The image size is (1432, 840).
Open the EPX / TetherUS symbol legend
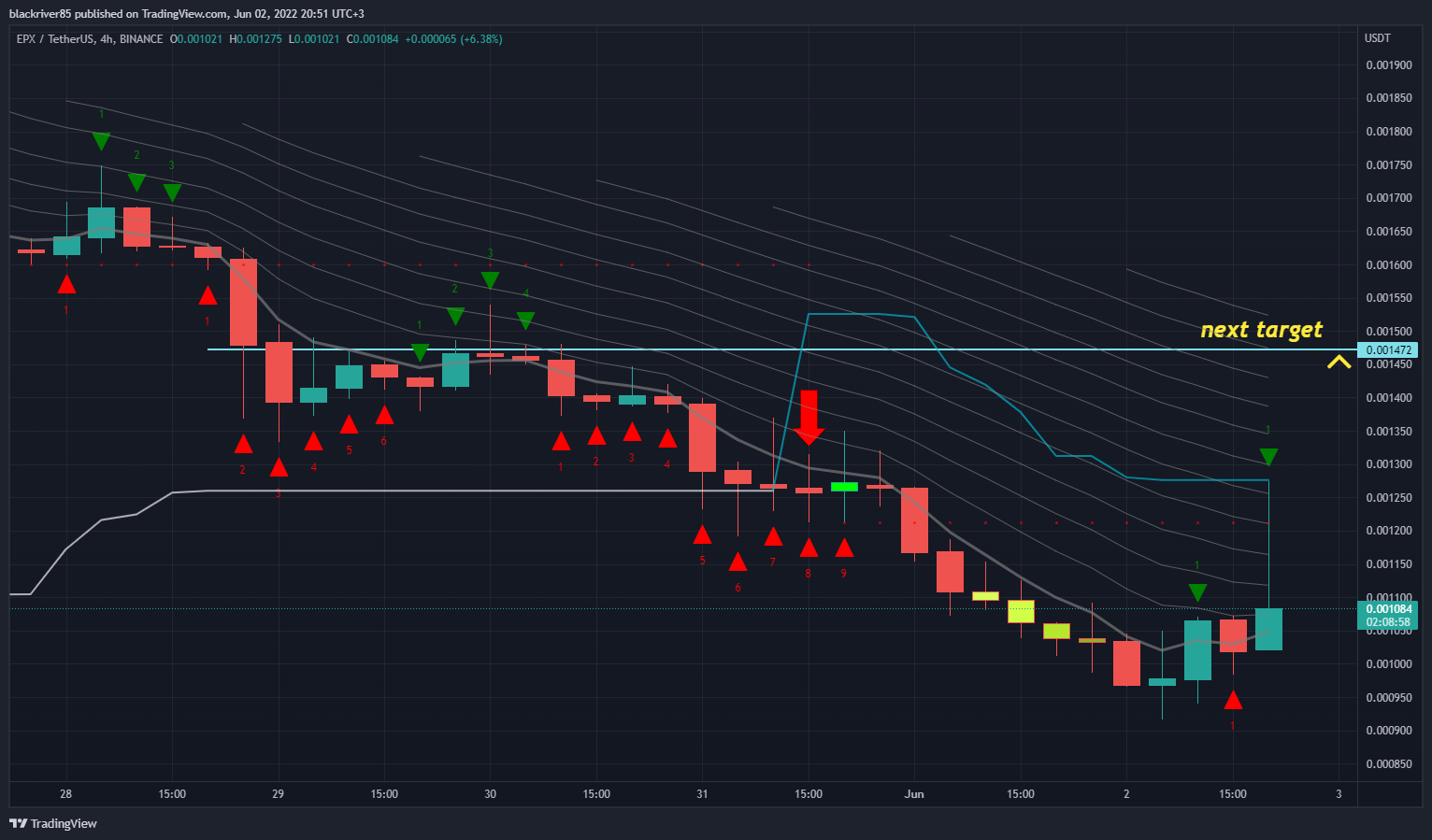[89, 39]
